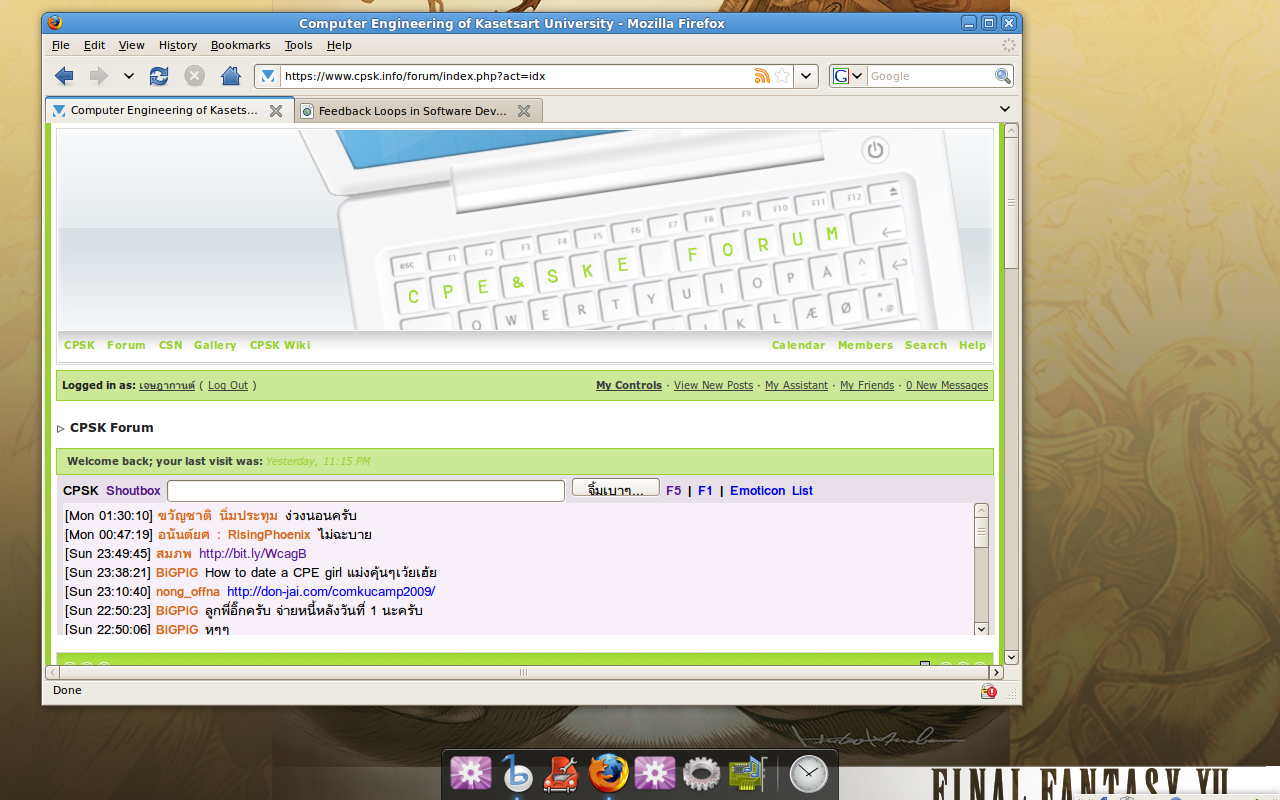
Task: Focus the Google search box
Action: [x=930, y=76]
